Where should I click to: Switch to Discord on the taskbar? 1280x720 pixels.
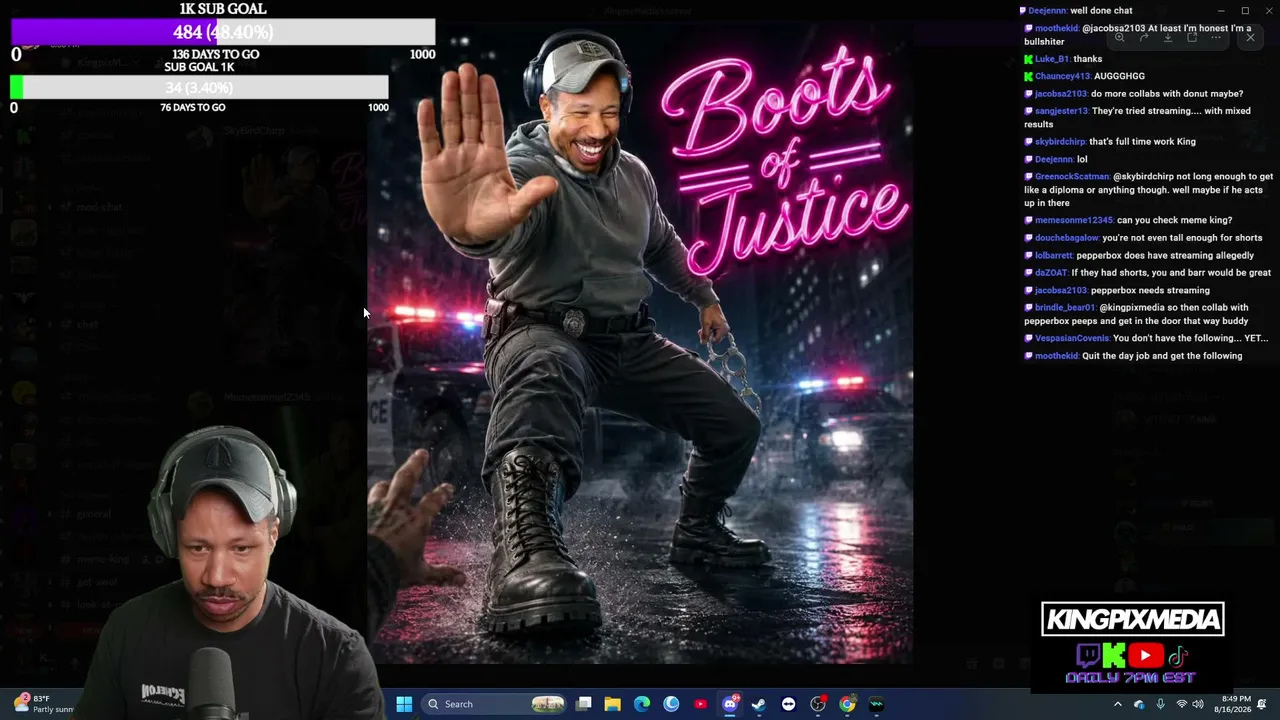click(x=730, y=704)
